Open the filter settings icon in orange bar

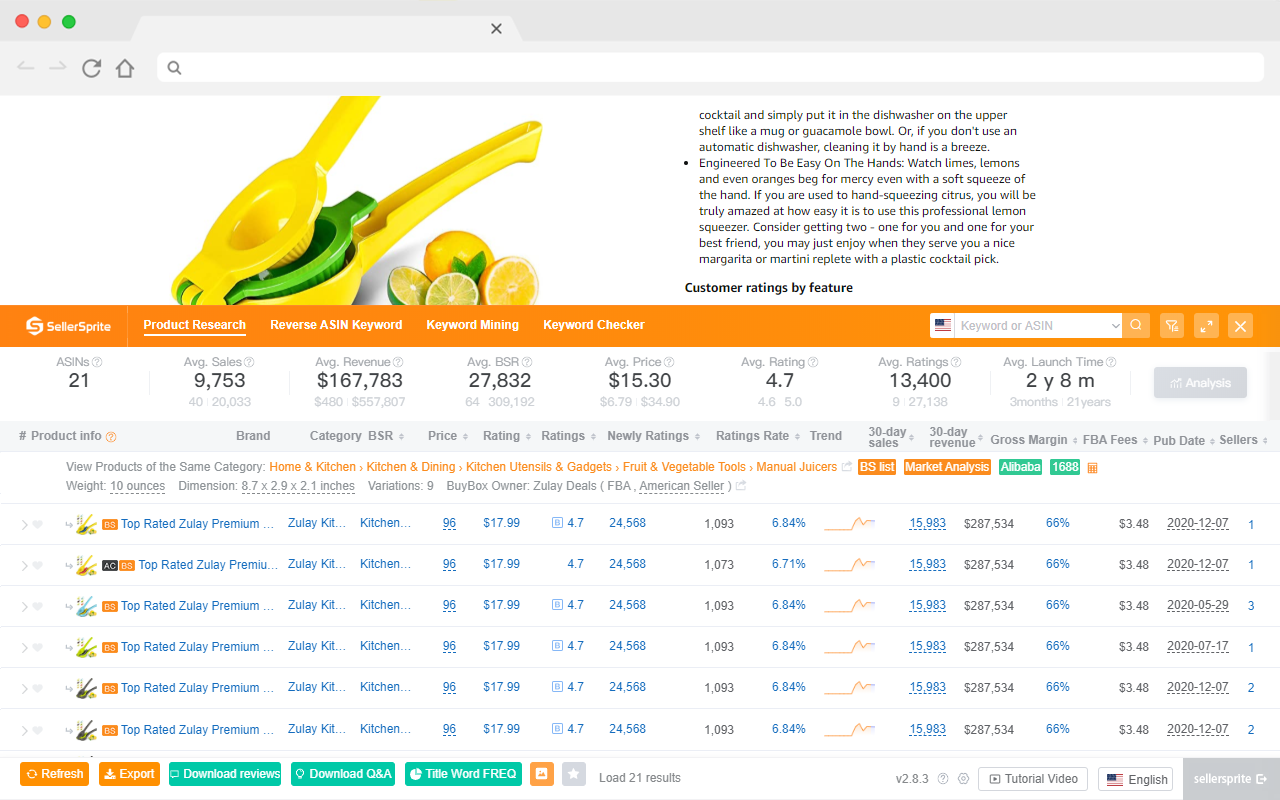tap(1172, 325)
